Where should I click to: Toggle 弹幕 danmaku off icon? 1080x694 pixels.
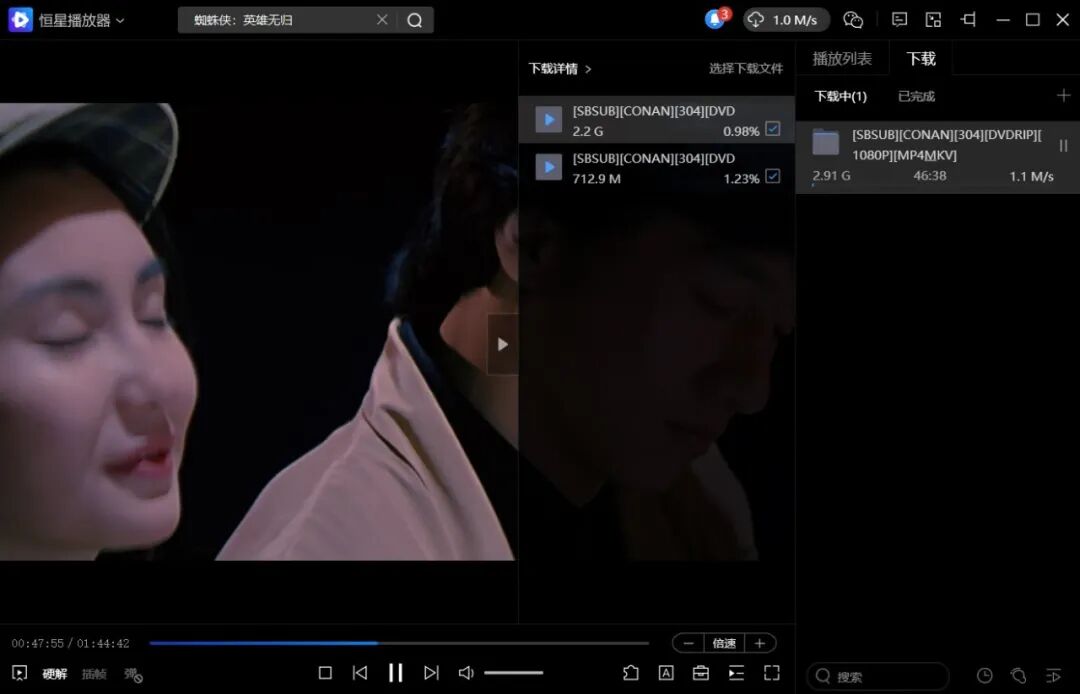pyautogui.click(x=133, y=675)
